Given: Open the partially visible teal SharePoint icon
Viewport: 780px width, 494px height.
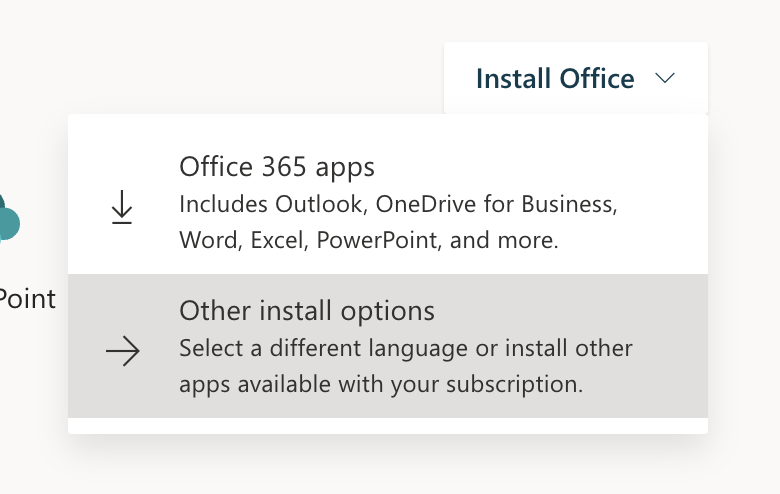Looking at the screenshot, I should tap(9, 219).
